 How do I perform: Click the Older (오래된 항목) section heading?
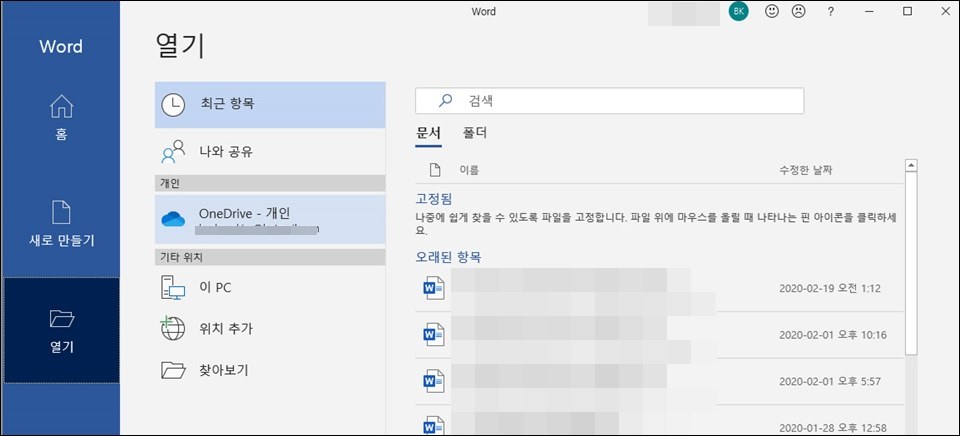tap(448, 257)
